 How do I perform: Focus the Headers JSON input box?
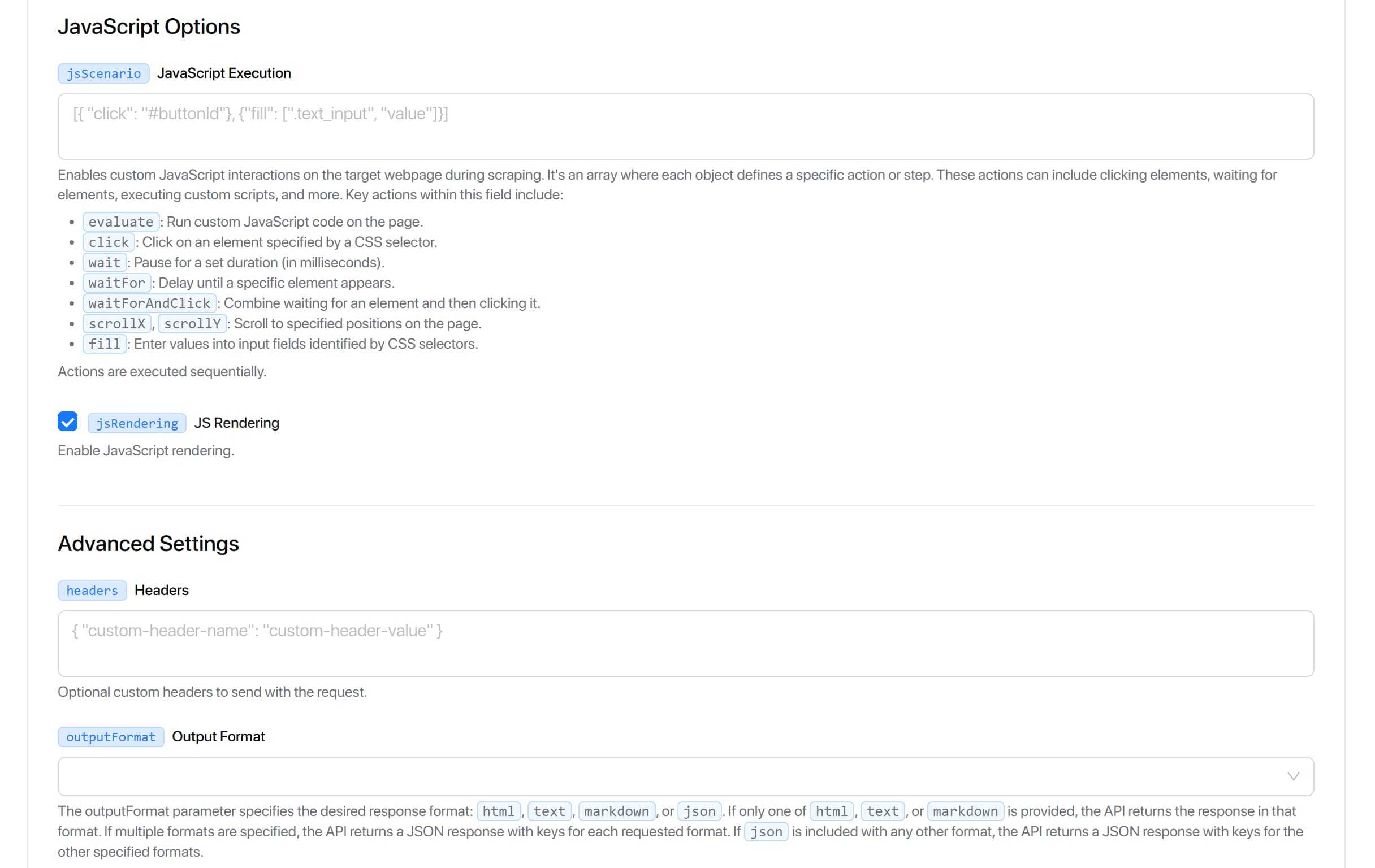685,643
